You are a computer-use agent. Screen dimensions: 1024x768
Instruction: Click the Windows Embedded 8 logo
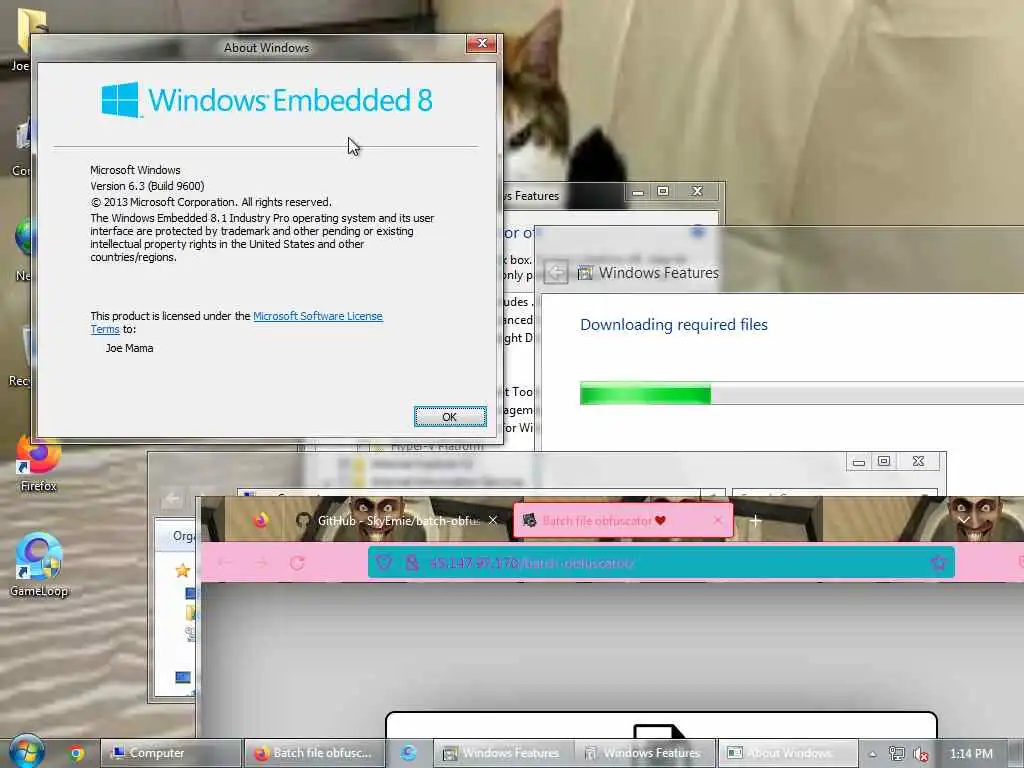[x=266, y=100]
